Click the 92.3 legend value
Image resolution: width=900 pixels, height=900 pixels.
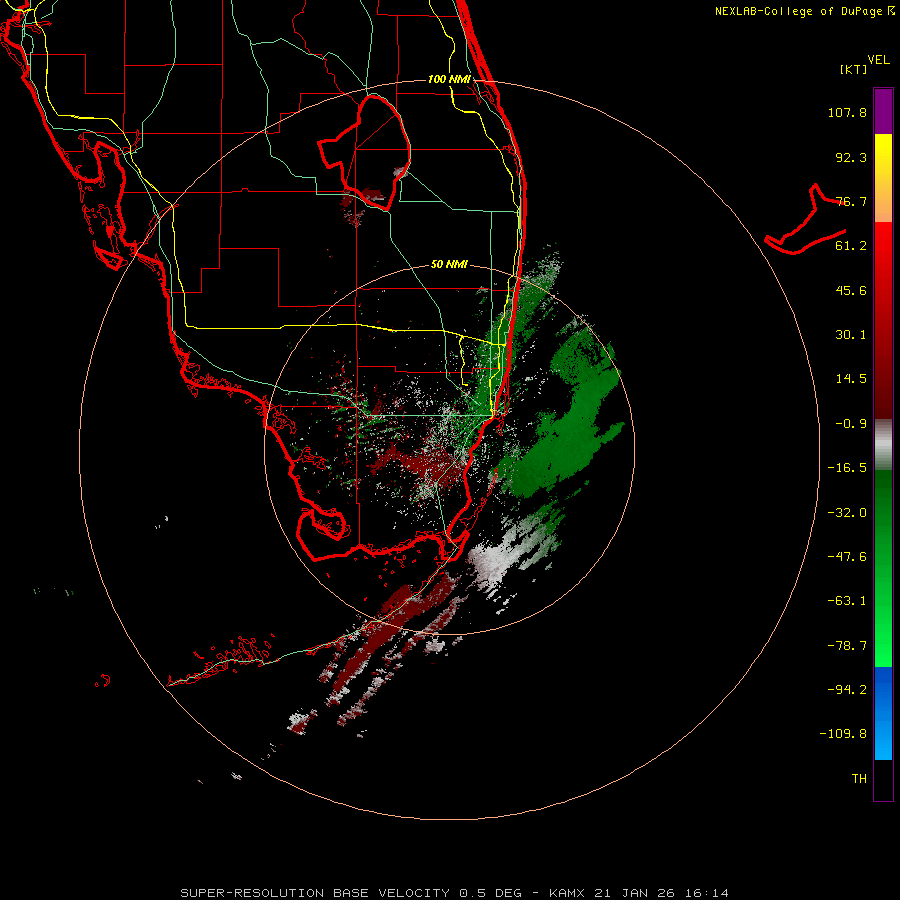click(x=851, y=157)
